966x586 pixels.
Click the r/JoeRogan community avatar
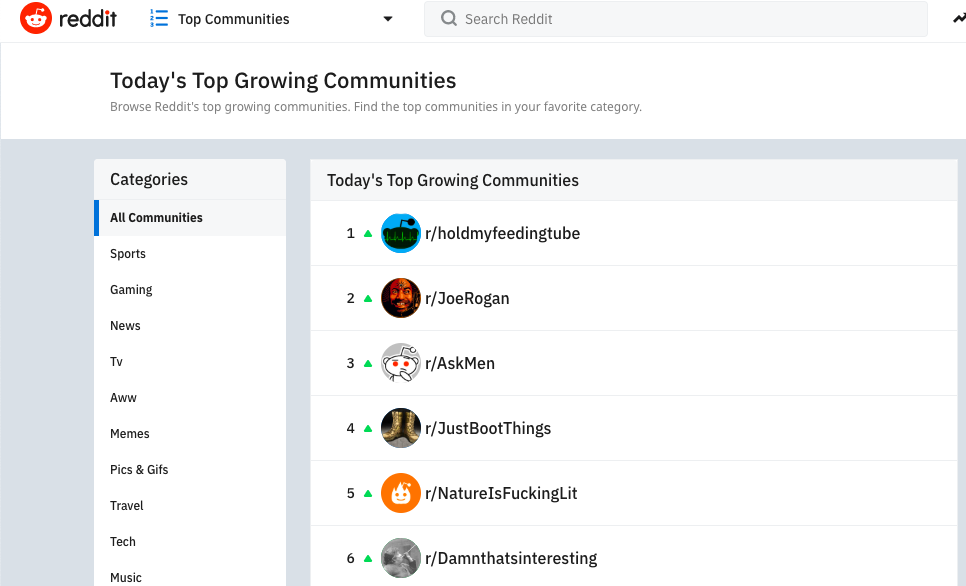click(401, 298)
